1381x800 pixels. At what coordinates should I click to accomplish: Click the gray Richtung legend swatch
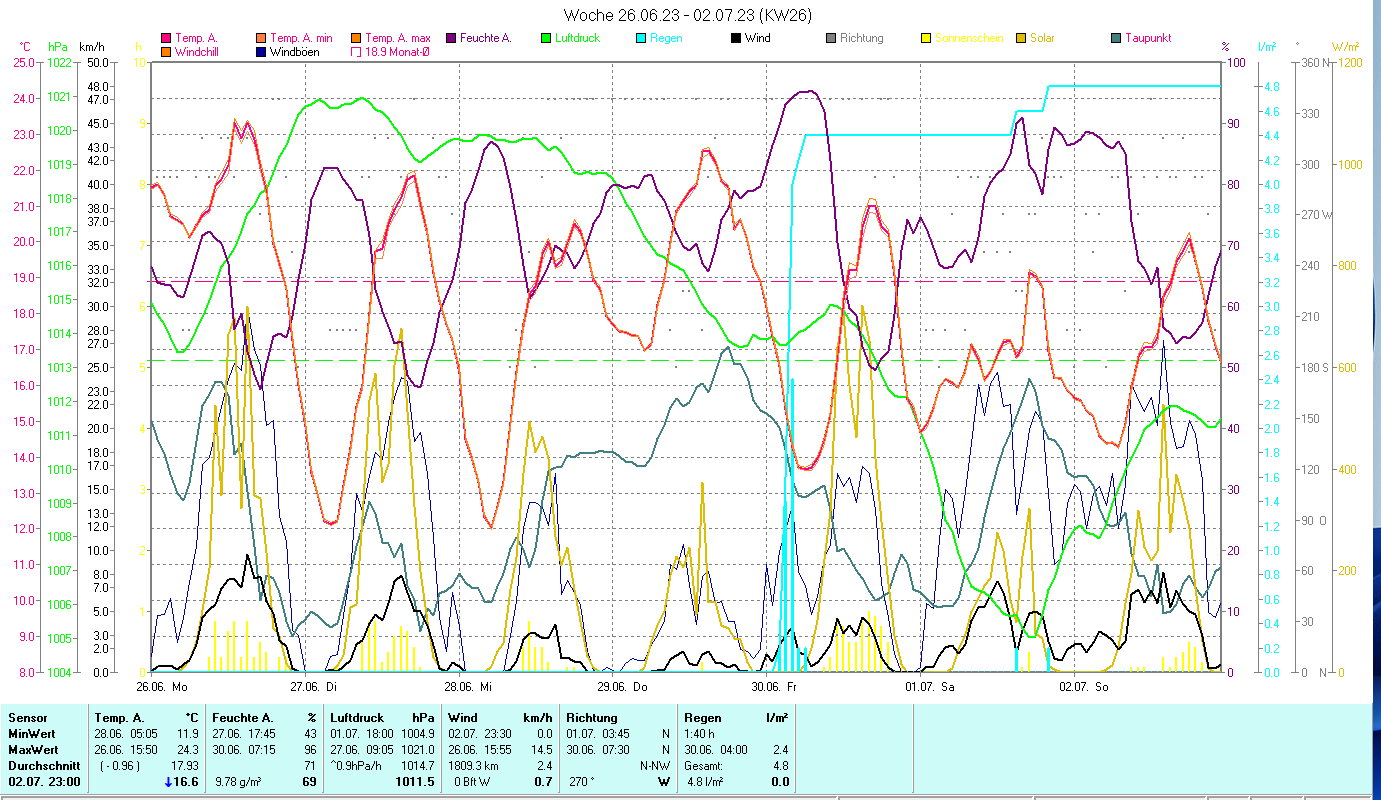click(831, 39)
